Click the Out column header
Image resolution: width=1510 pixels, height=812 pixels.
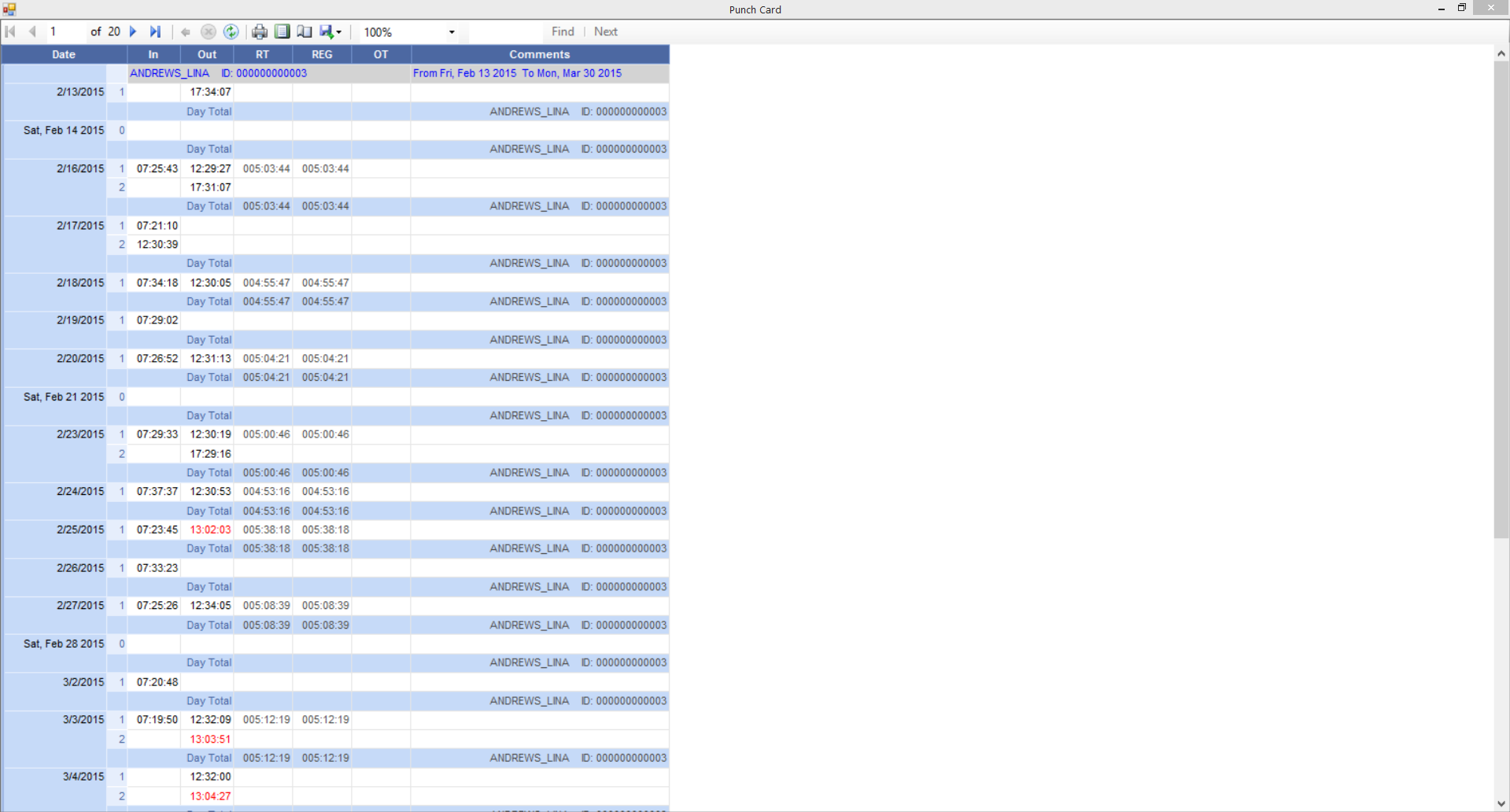(x=207, y=54)
